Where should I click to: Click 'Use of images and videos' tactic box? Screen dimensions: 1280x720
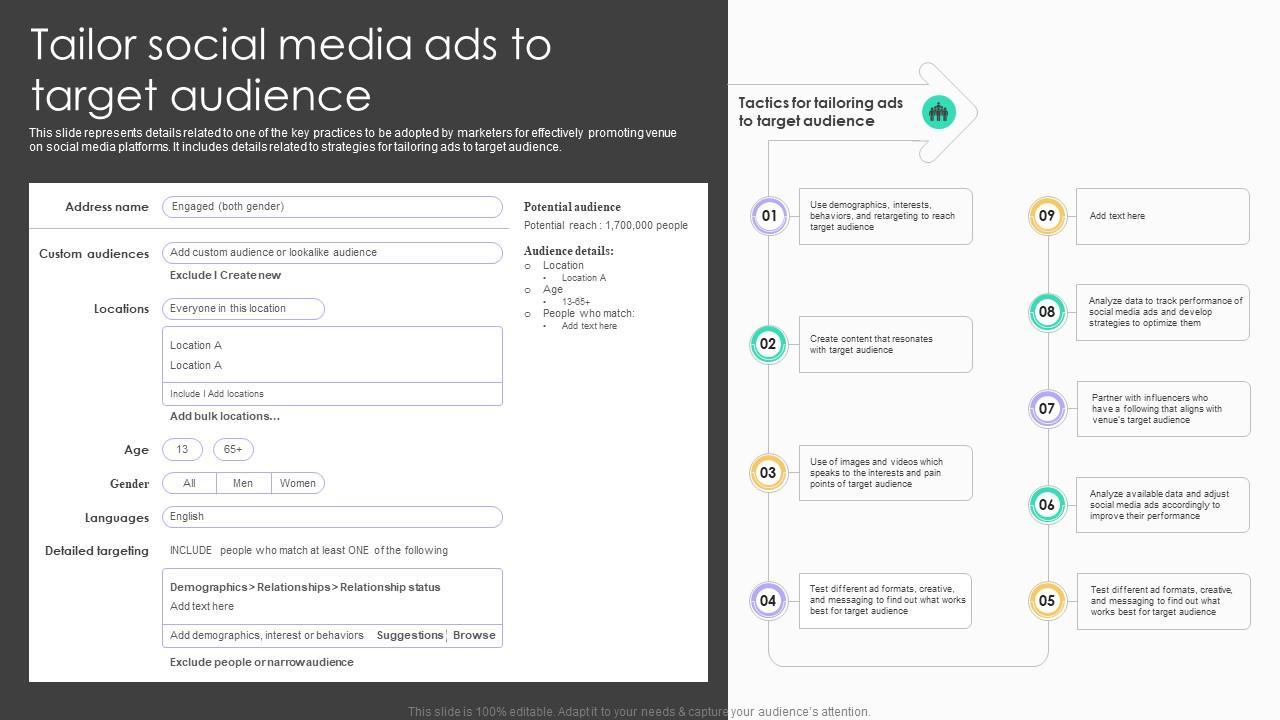(885, 473)
